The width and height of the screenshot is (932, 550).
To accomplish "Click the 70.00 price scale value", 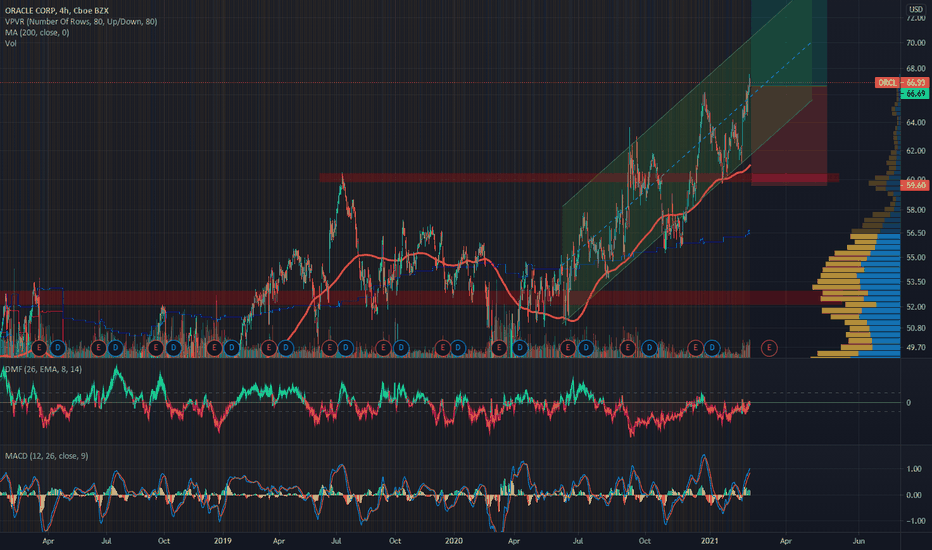I will 916,43.
